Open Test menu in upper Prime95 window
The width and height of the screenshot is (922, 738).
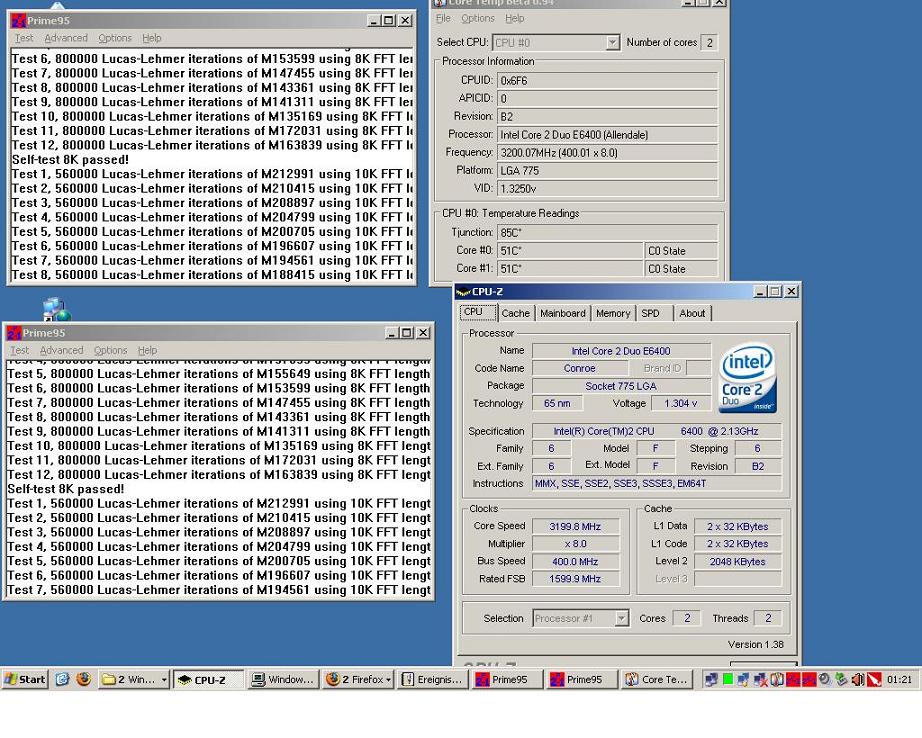pos(24,38)
